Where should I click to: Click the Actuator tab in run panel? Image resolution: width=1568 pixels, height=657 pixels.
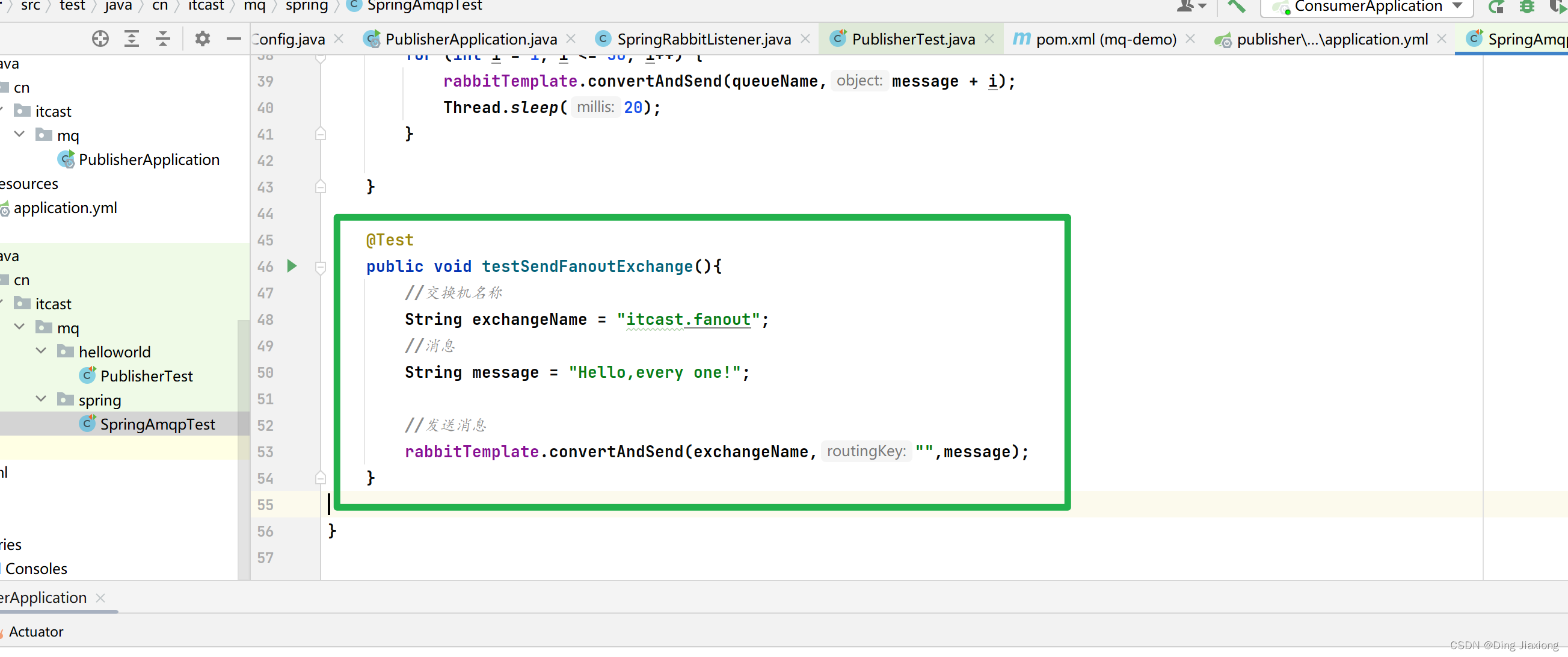click(x=36, y=631)
